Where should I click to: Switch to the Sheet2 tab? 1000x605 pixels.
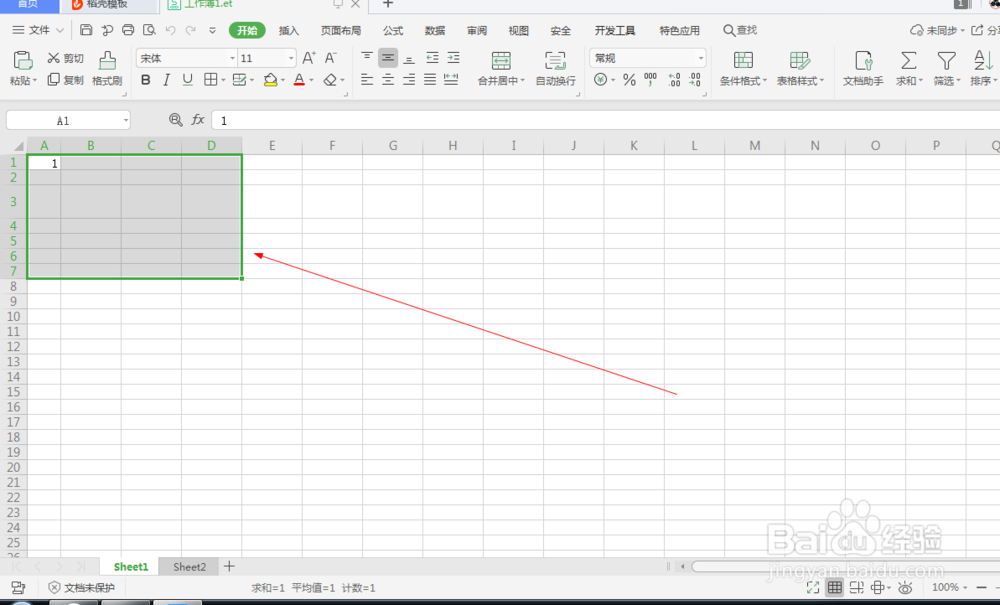click(x=188, y=566)
